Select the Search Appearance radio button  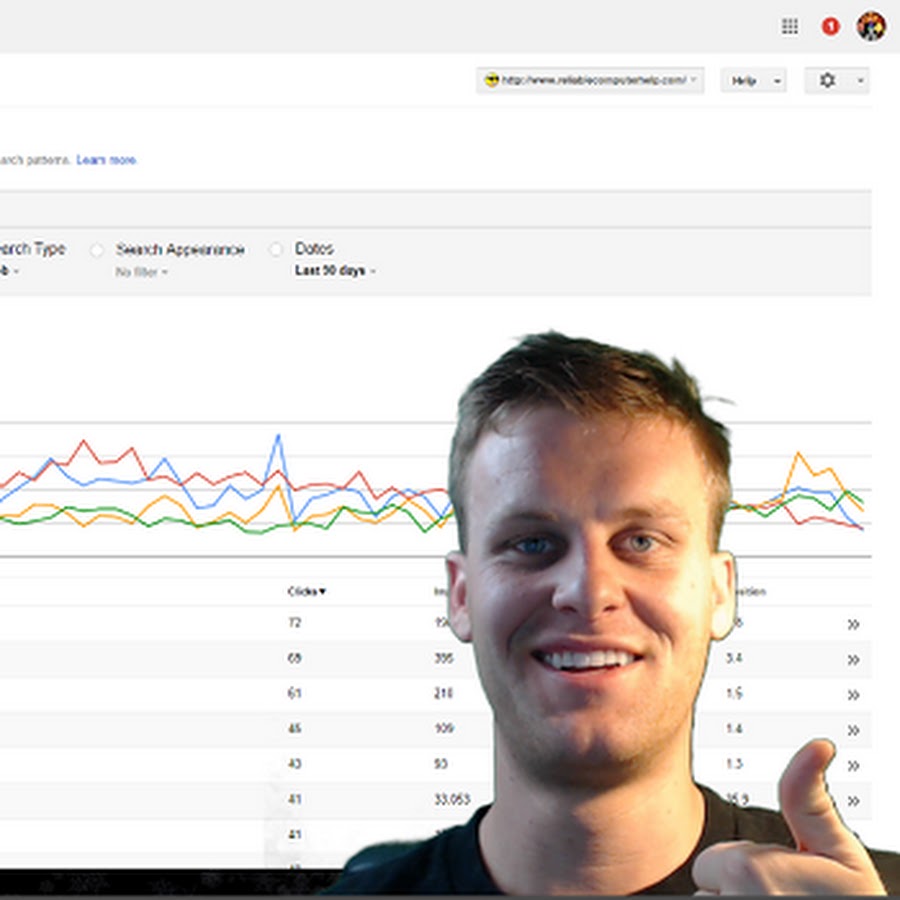[97, 250]
